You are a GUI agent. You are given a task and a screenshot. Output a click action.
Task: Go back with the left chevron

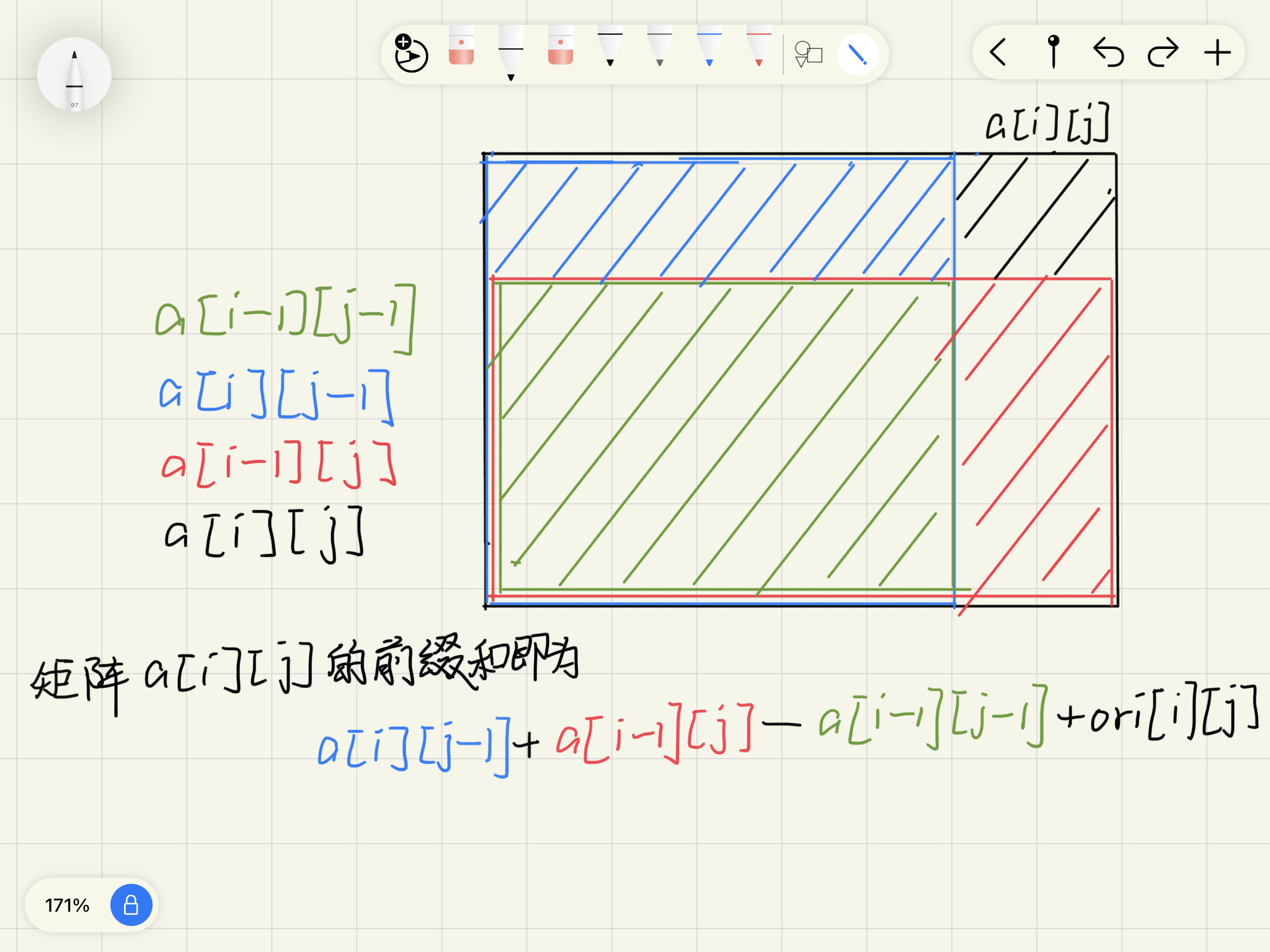(998, 53)
